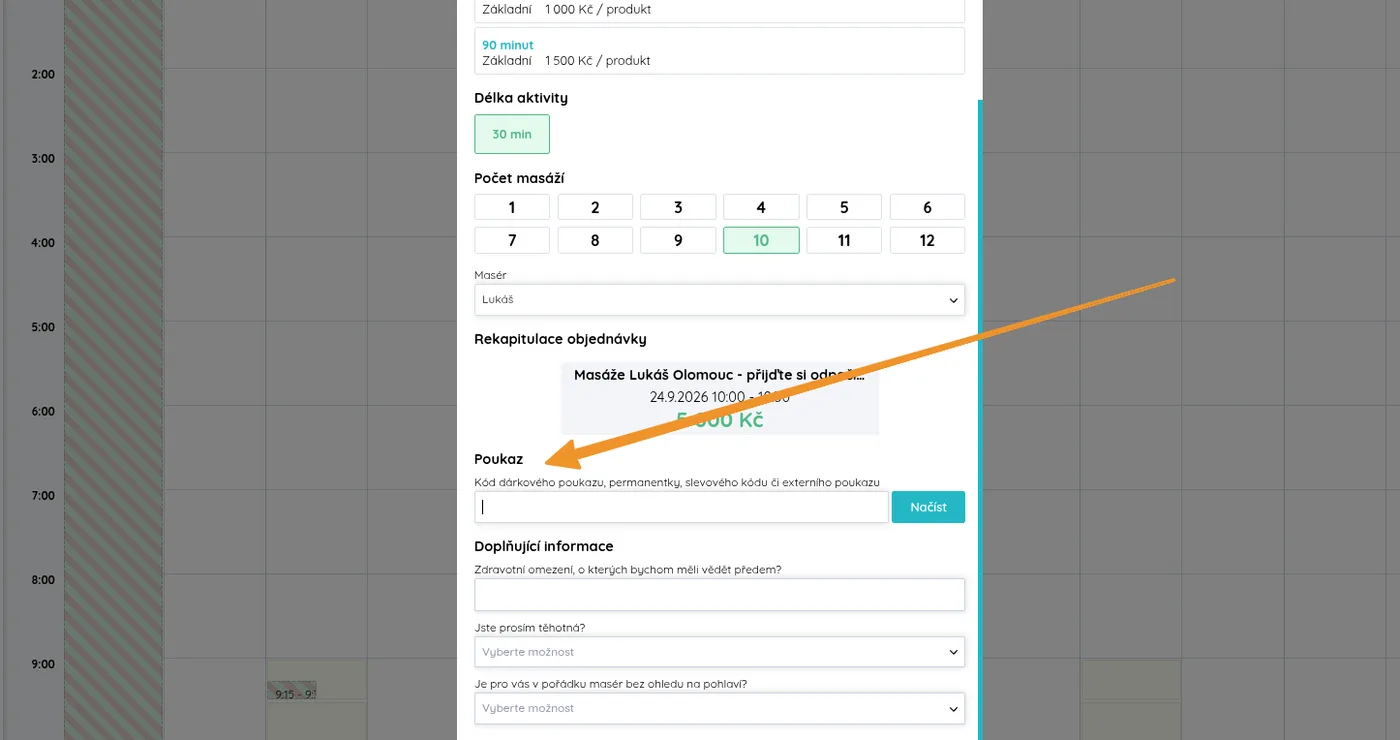1400x740 pixels.
Task: Choose 5 massages option
Action: (x=844, y=207)
